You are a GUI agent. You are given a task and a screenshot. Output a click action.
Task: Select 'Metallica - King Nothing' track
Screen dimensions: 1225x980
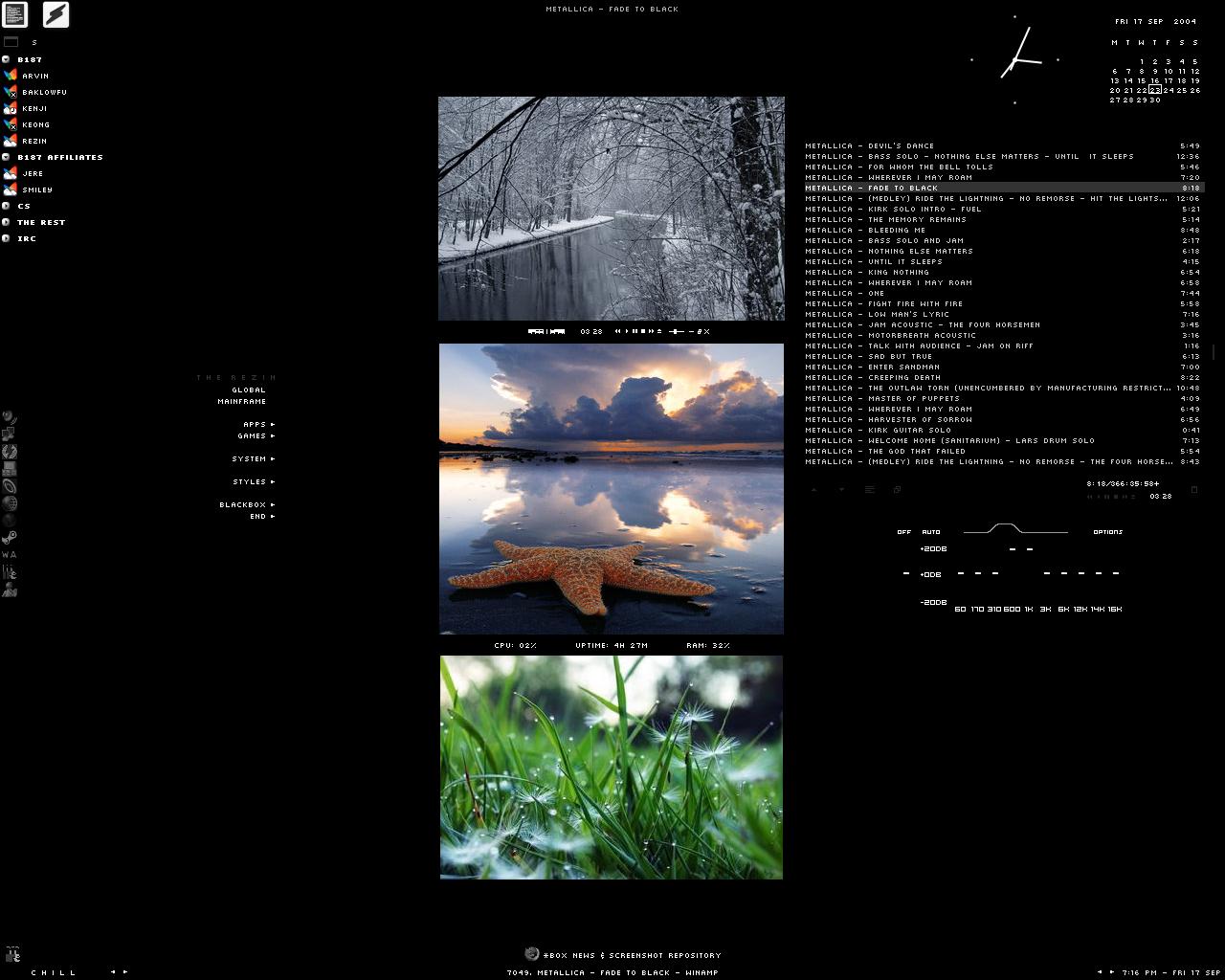pos(1002,272)
